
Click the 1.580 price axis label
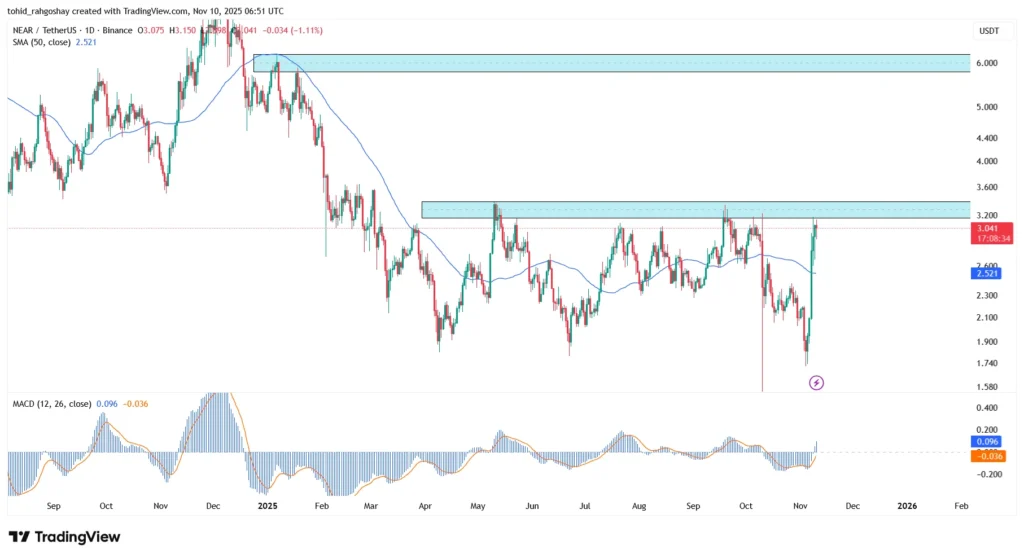pyautogui.click(x=986, y=387)
